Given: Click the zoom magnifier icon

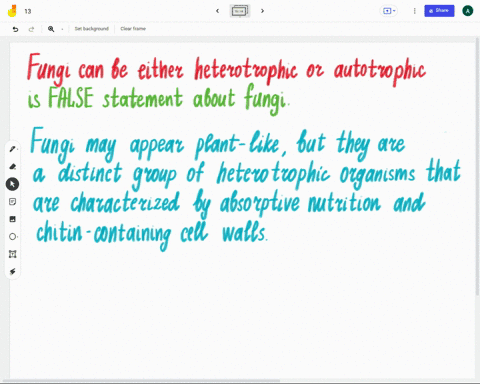Looking at the screenshot, I should 51,29.
